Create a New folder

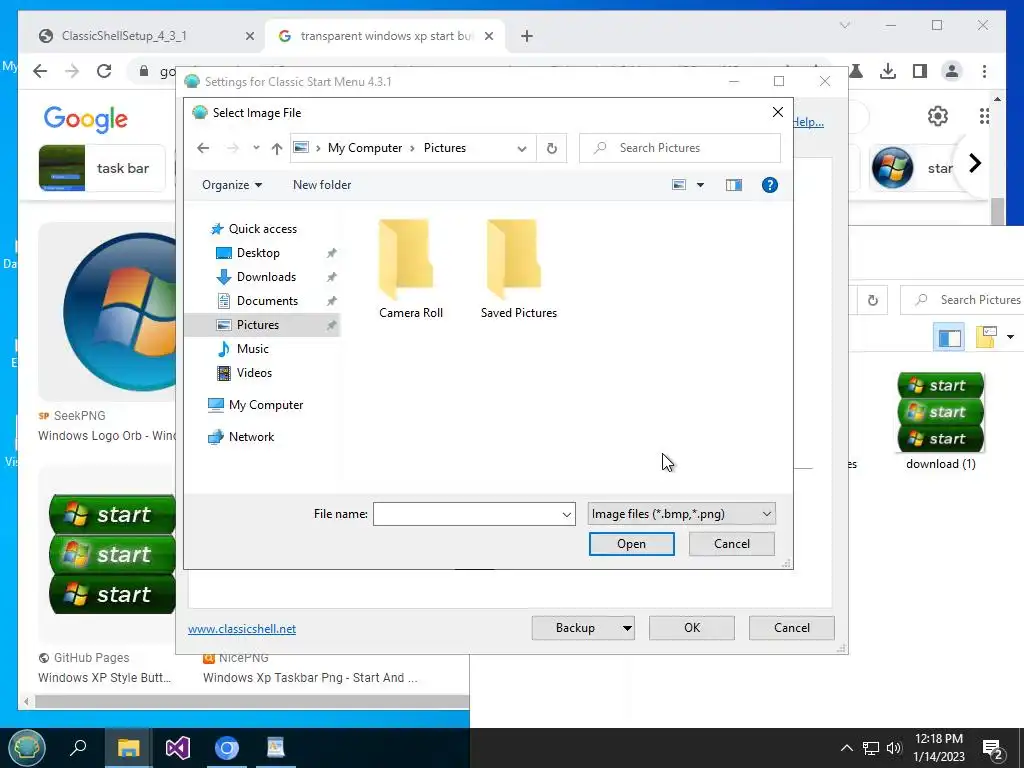[322, 185]
